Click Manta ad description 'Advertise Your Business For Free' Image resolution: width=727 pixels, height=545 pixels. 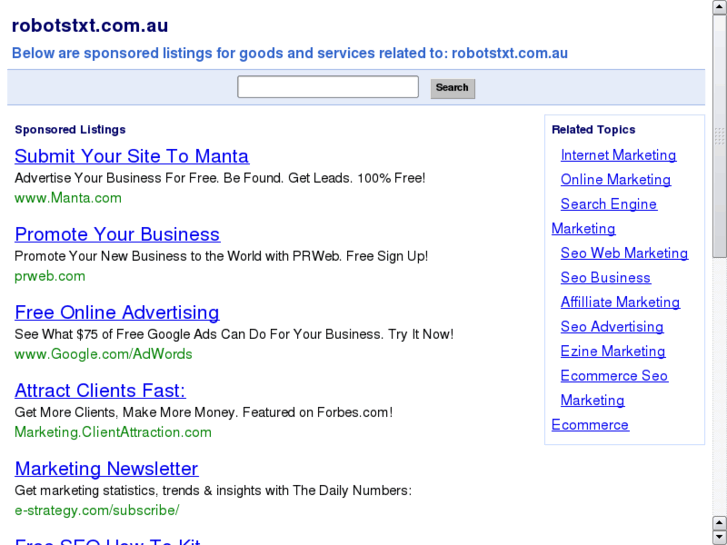tap(117, 178)
